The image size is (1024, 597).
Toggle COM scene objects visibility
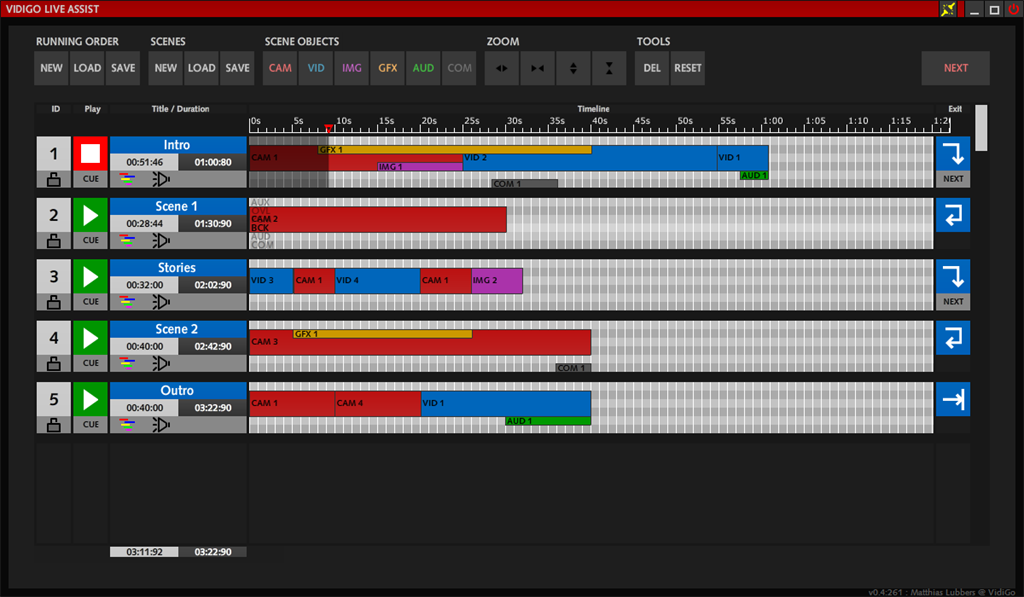coord(459,68)
